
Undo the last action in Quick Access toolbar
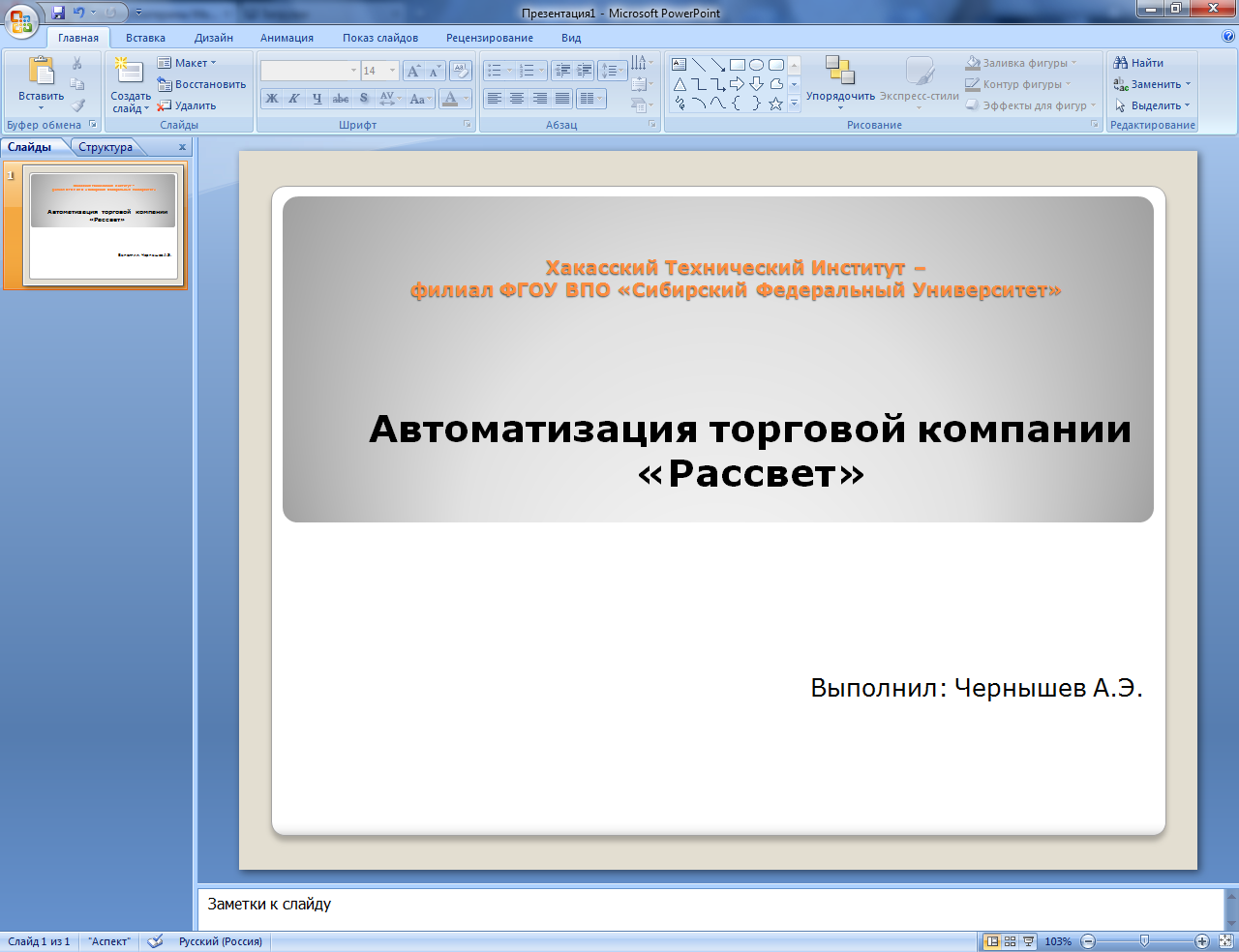[x=78, y=13]
